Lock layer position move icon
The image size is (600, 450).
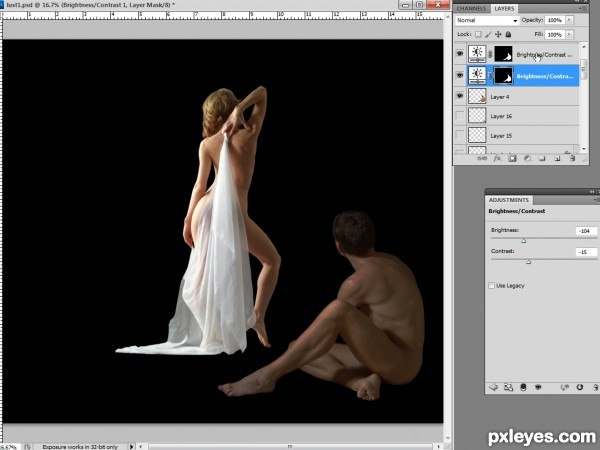(x=498, y=34)
